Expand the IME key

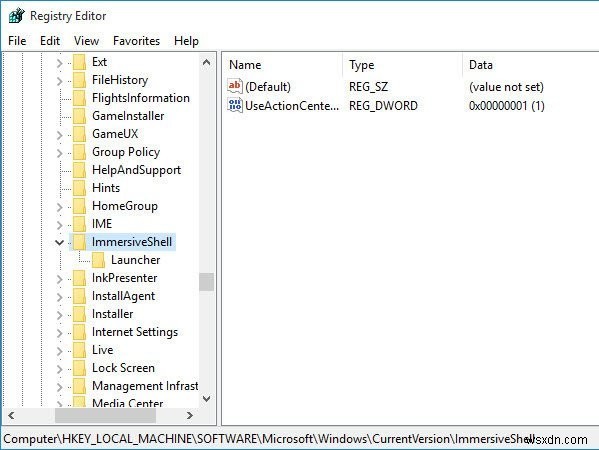[59, 225]
